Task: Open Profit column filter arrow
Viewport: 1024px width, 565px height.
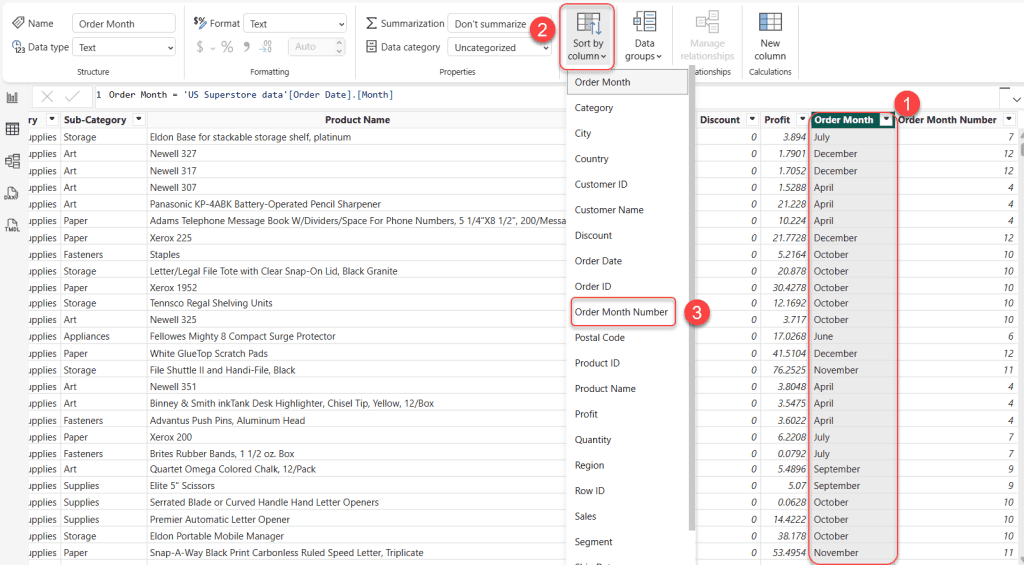Action: tap(802, 120)
